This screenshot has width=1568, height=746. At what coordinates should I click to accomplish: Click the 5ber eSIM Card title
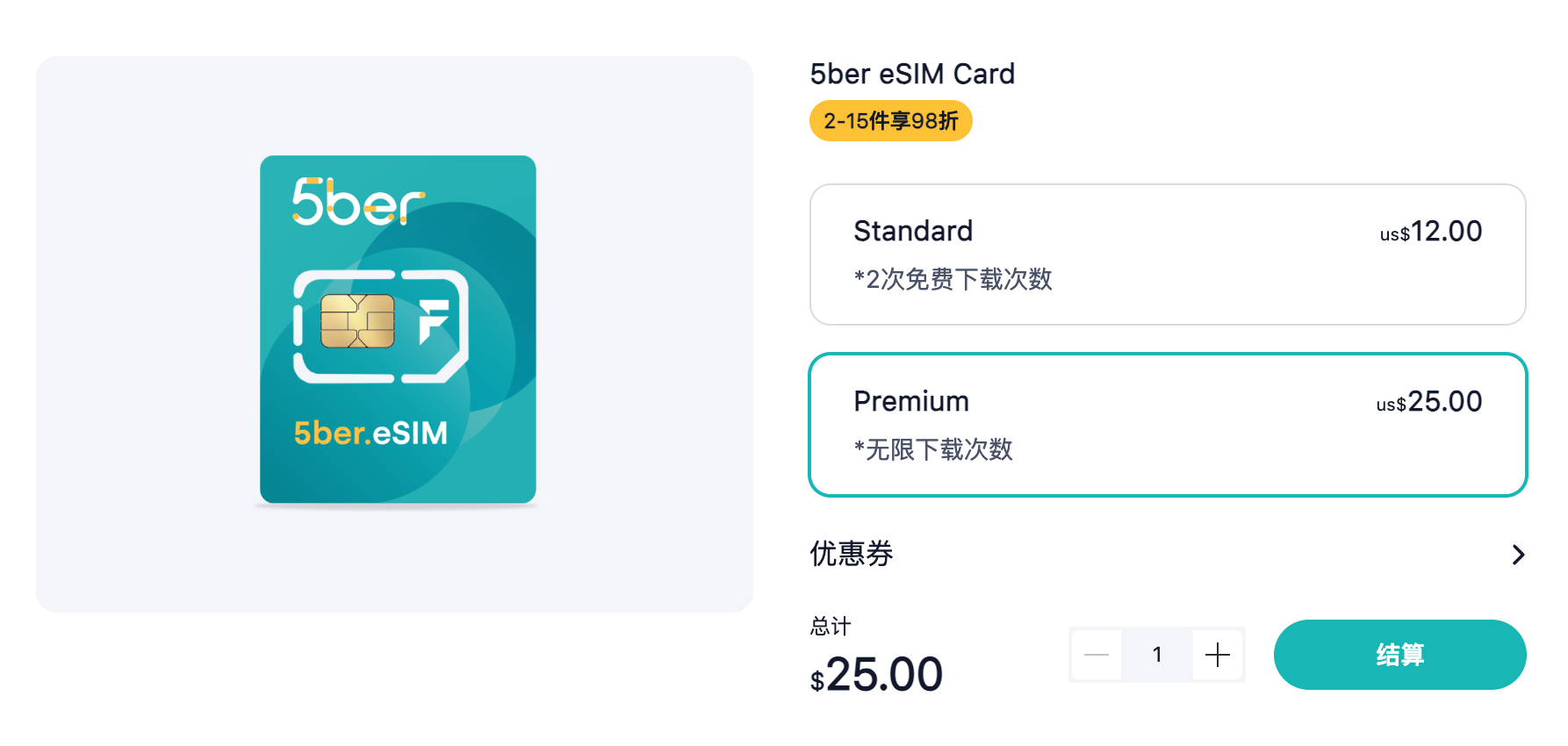click(912, 74)
